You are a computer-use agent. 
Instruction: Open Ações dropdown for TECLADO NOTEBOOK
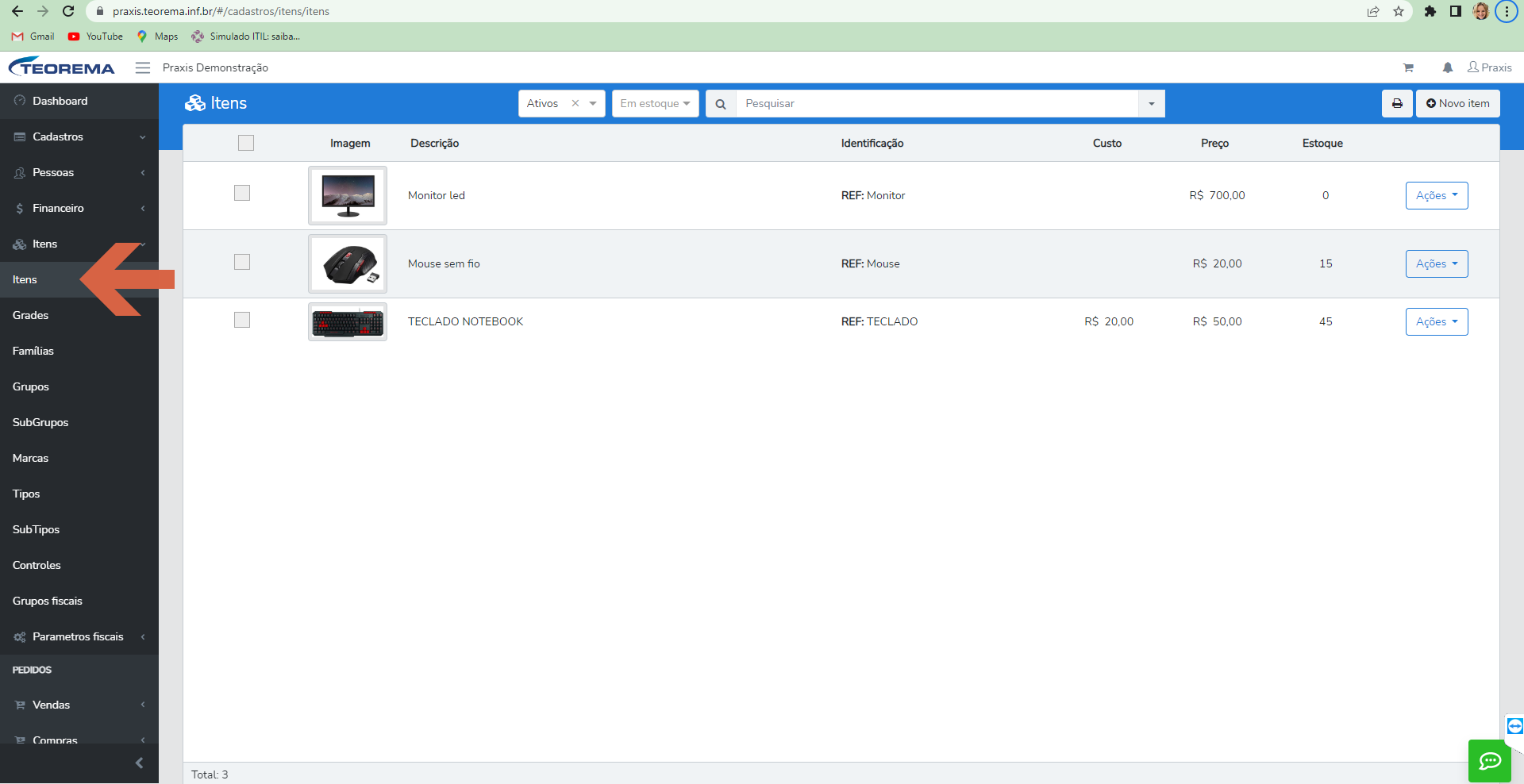pos(1437,322)
